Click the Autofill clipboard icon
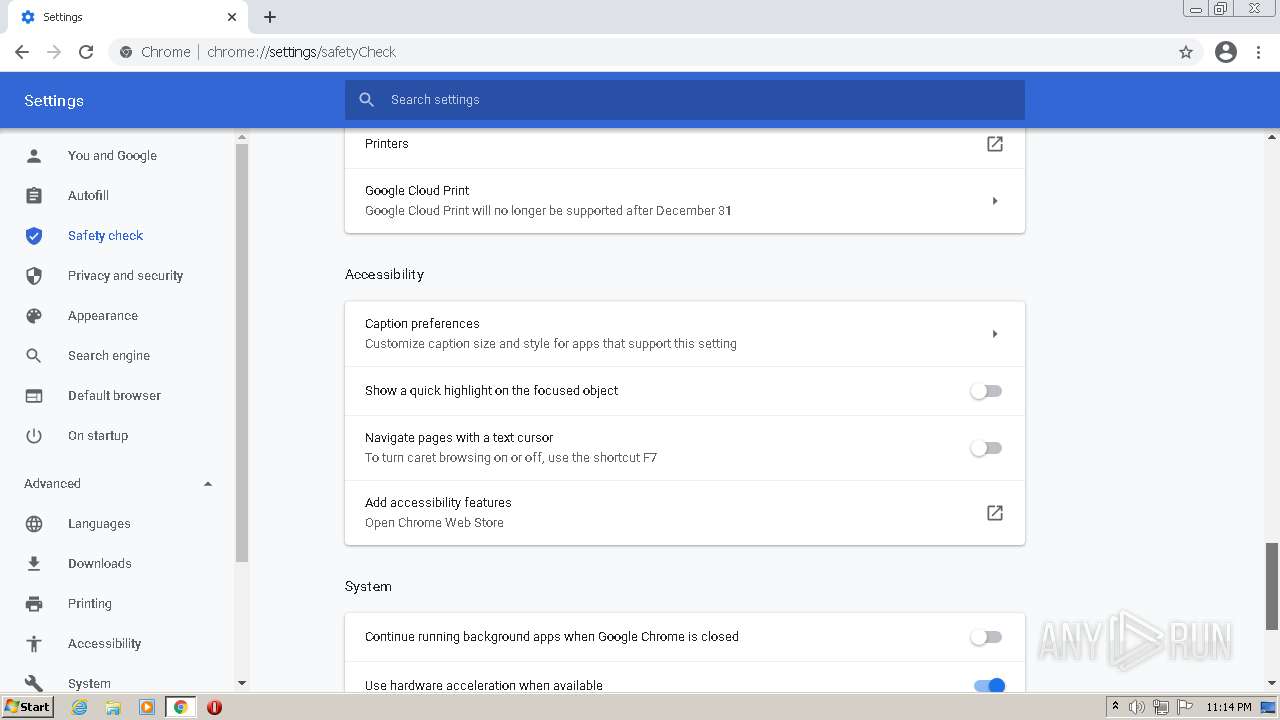This screenshot has height=720, width=1280. 34,196
